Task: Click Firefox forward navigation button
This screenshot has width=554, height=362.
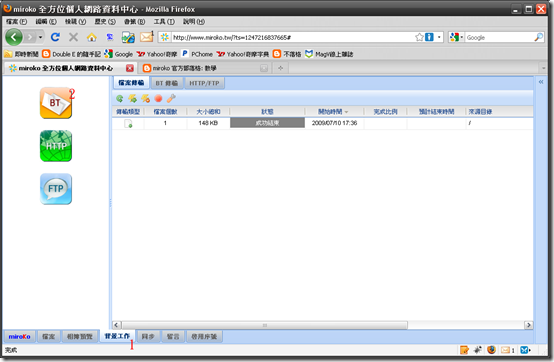Action: point(30,37)
